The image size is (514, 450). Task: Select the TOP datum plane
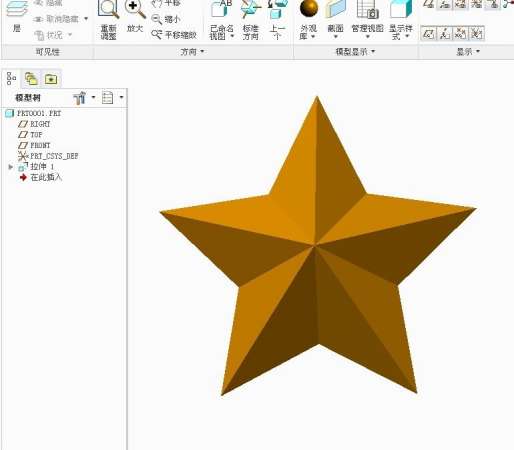tap(30, 135)
